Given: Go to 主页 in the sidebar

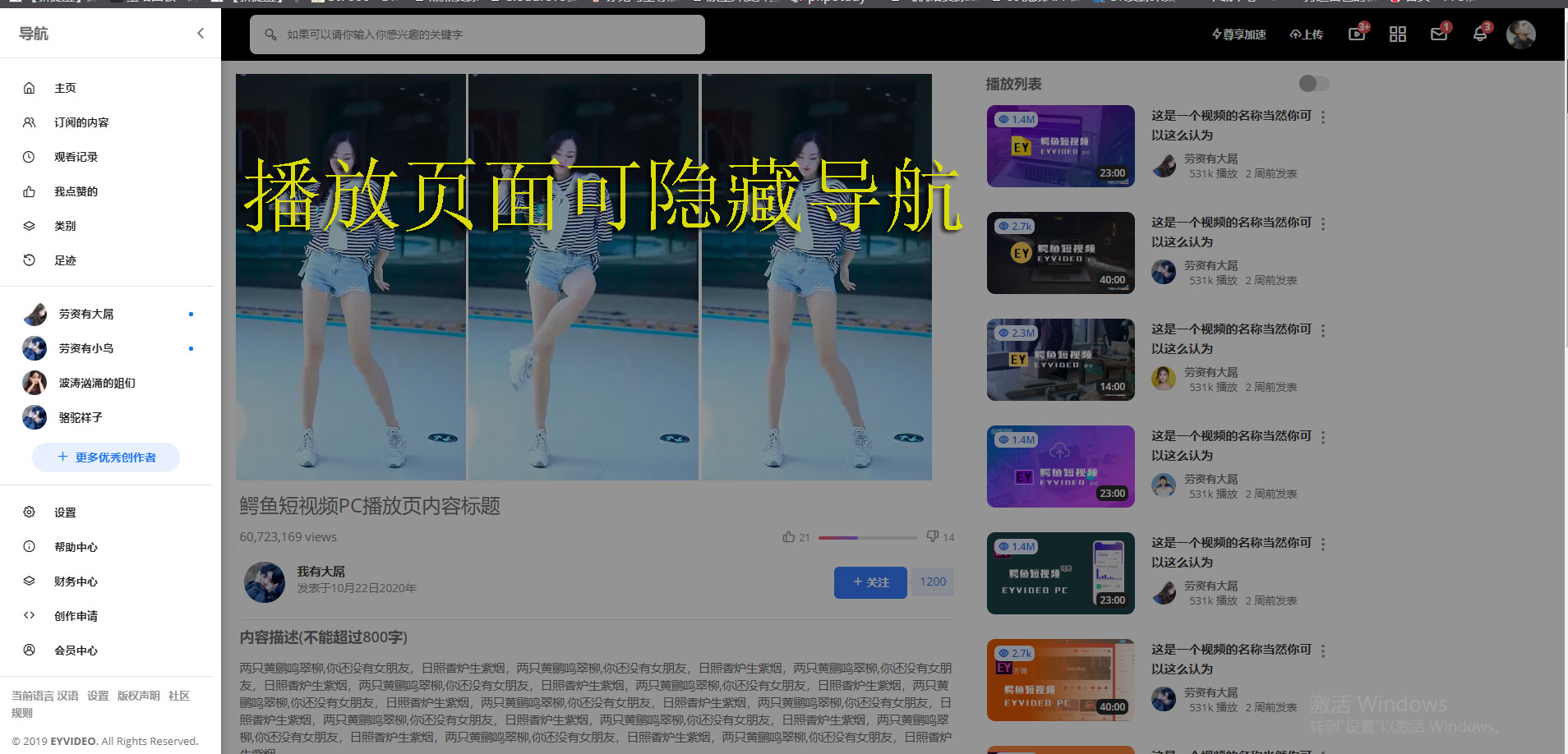Looking at the screenshot, I should (65, 88).
